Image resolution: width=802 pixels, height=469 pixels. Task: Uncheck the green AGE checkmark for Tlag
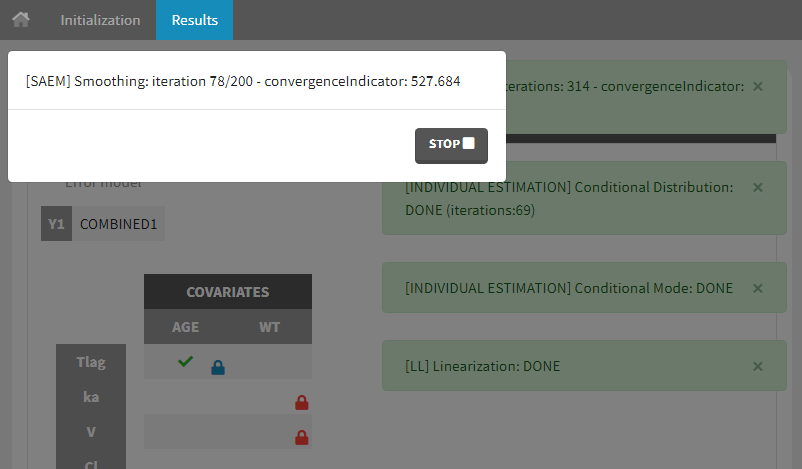coord(185,362)
